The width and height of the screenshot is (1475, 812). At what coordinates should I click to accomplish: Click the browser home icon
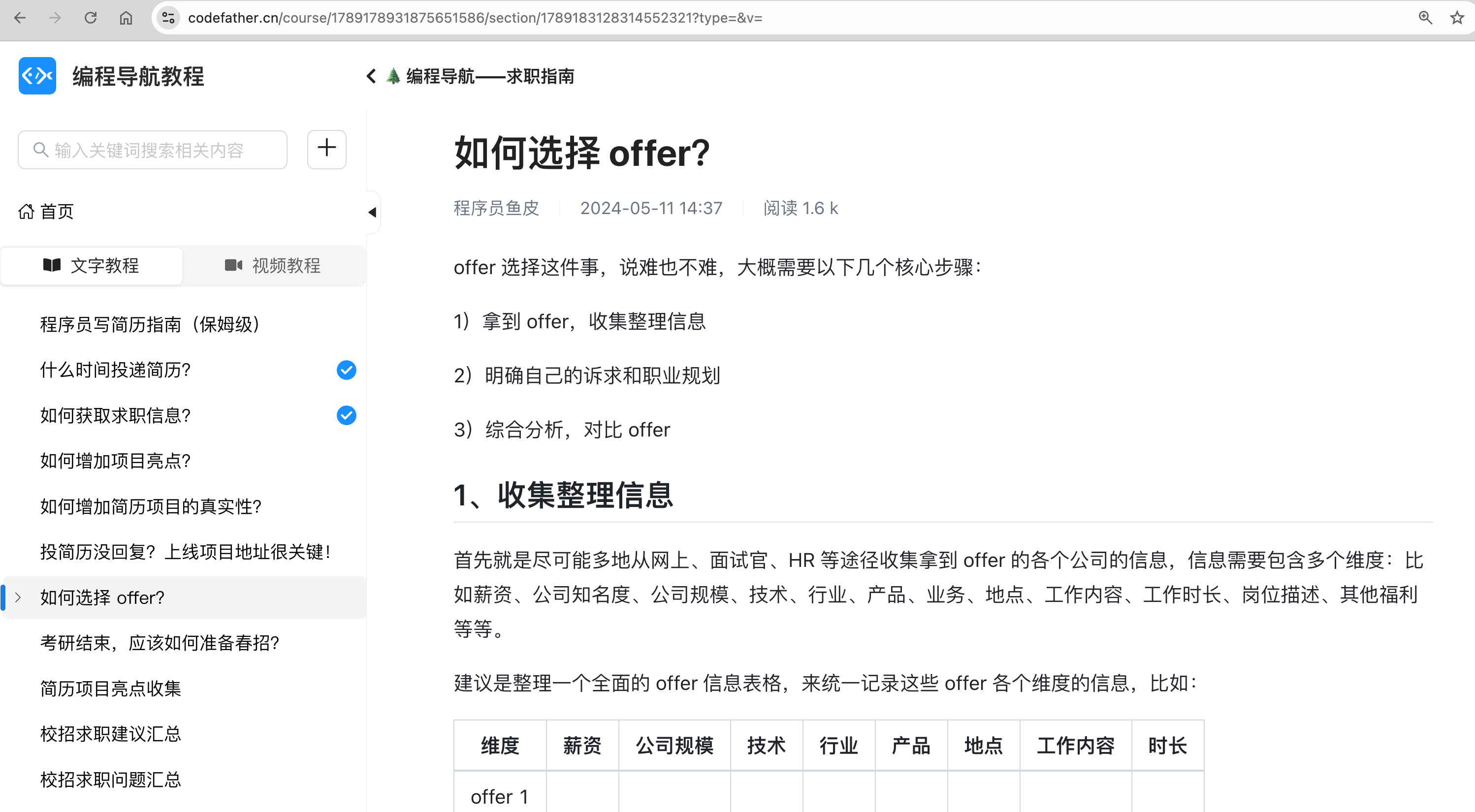(x=126, y=18)
